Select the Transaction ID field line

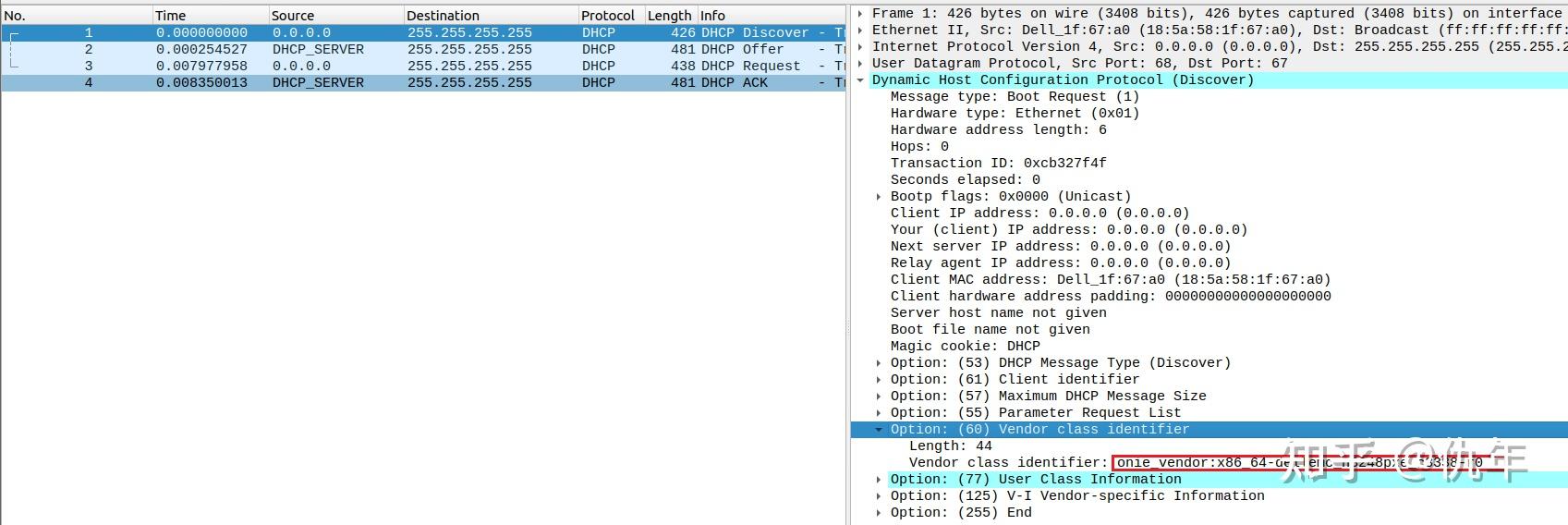click(998, 164)
